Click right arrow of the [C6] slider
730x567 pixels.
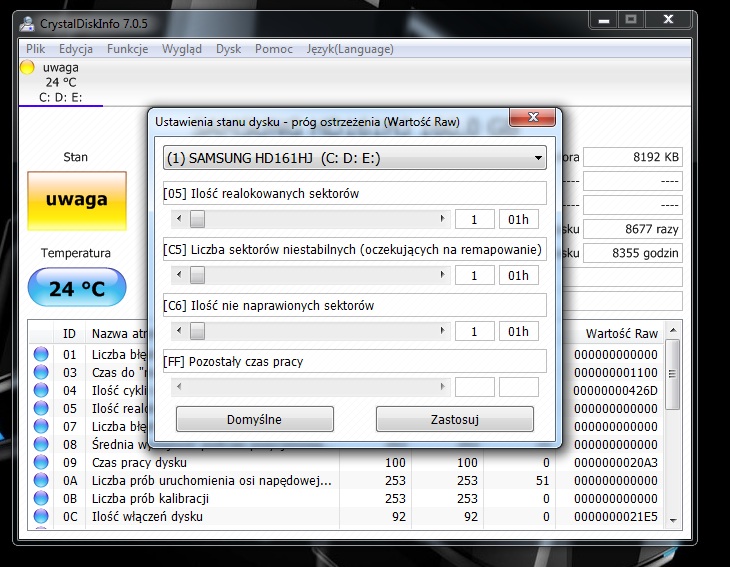pyautogui.click(x=442, y=331)
